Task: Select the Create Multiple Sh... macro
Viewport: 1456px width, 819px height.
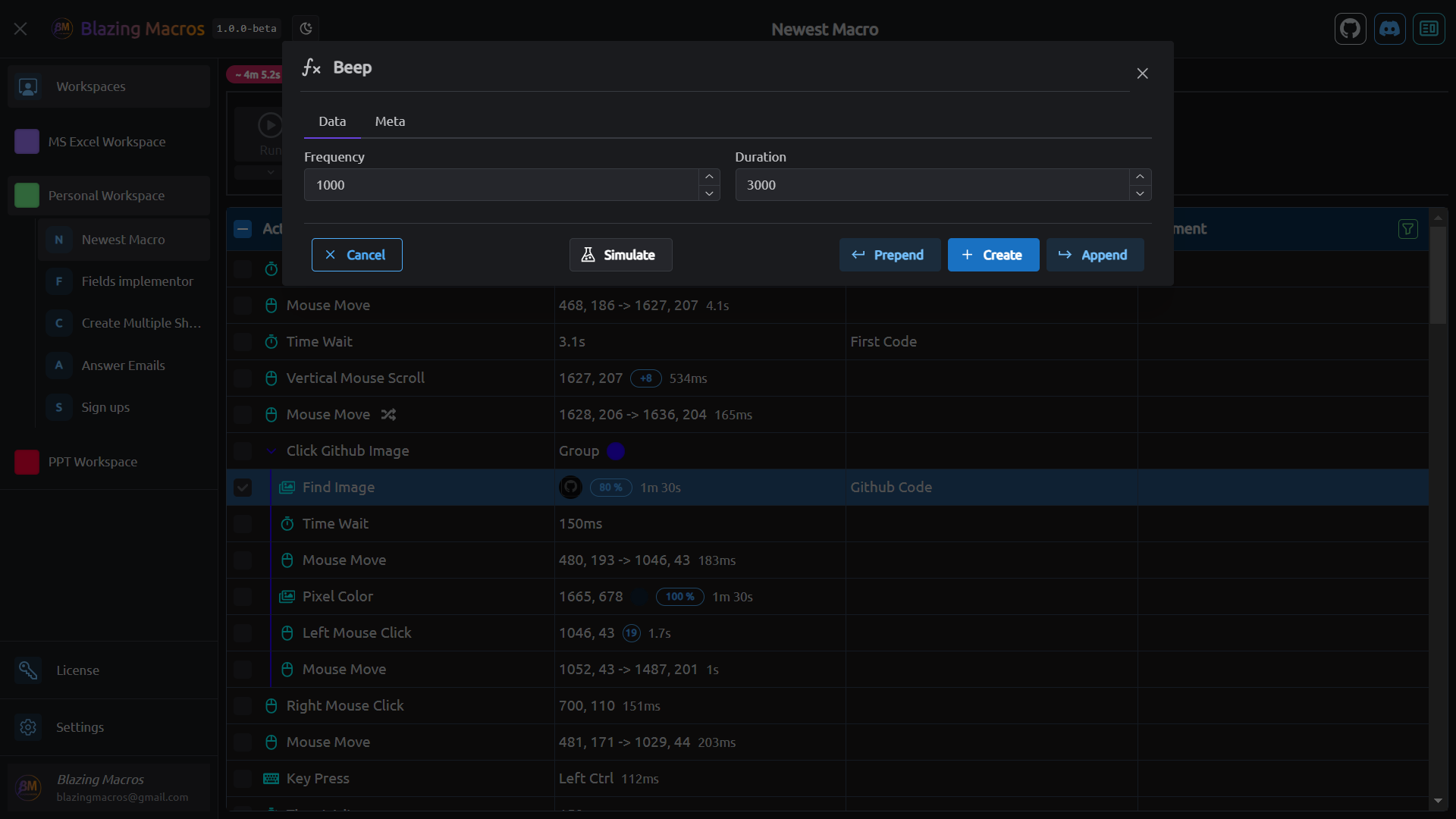Action: click(124, 323)
